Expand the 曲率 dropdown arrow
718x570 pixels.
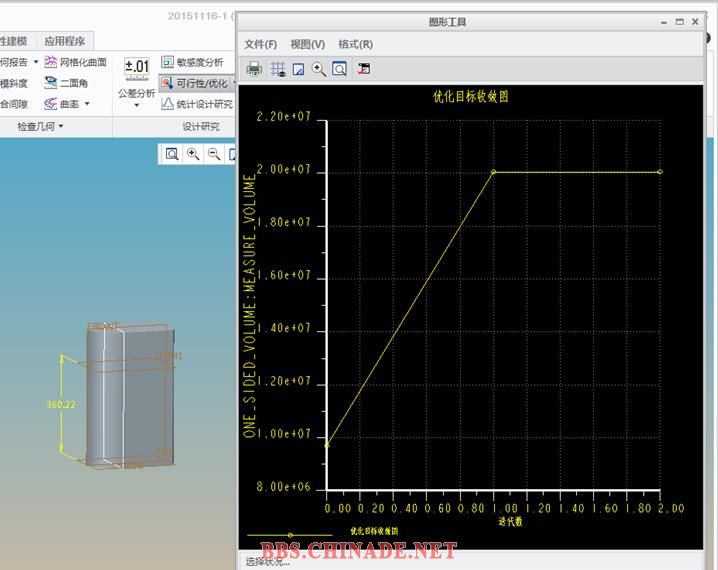(87, 104)
